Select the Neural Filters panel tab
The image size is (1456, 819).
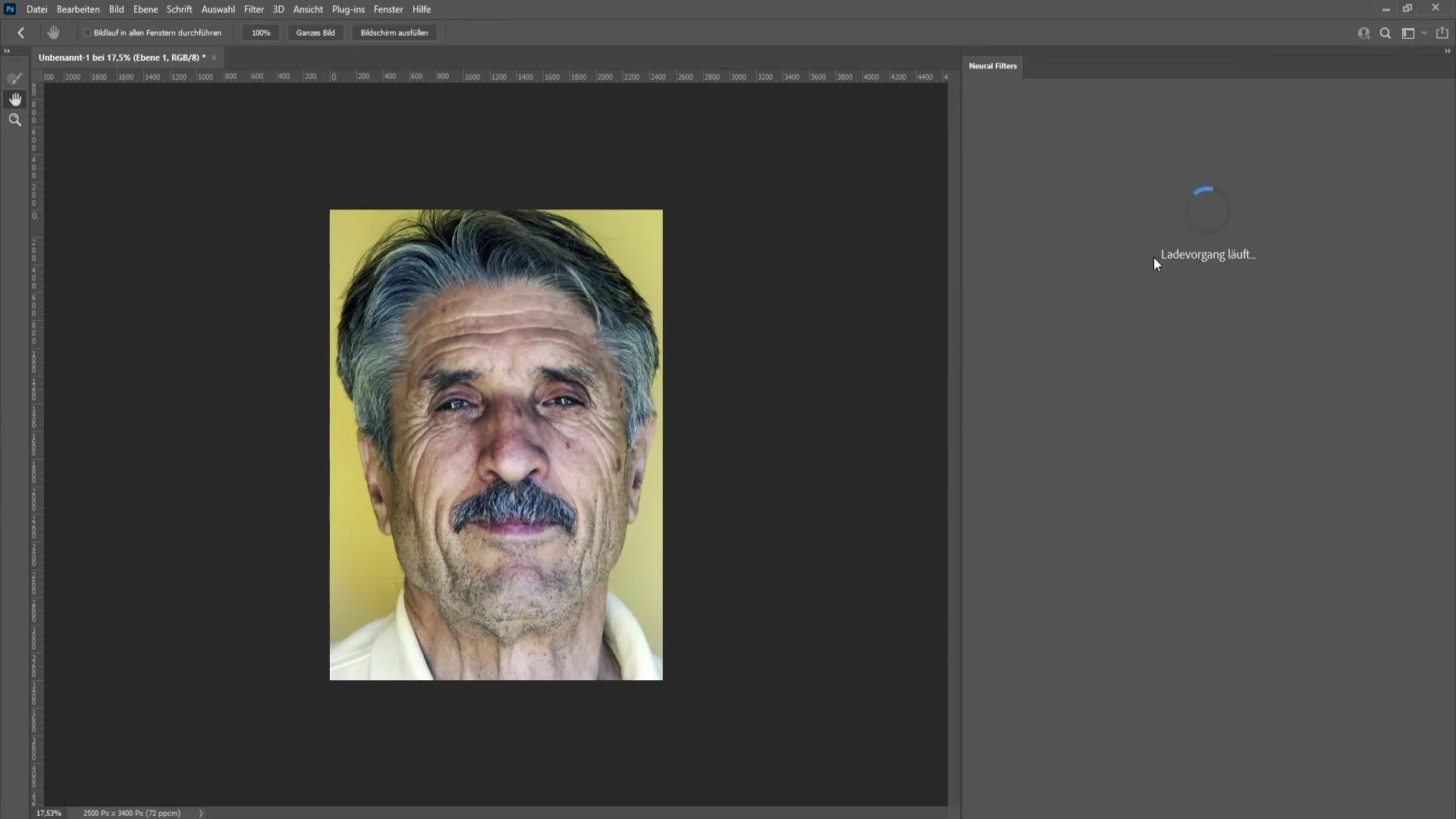coord(993,66)
